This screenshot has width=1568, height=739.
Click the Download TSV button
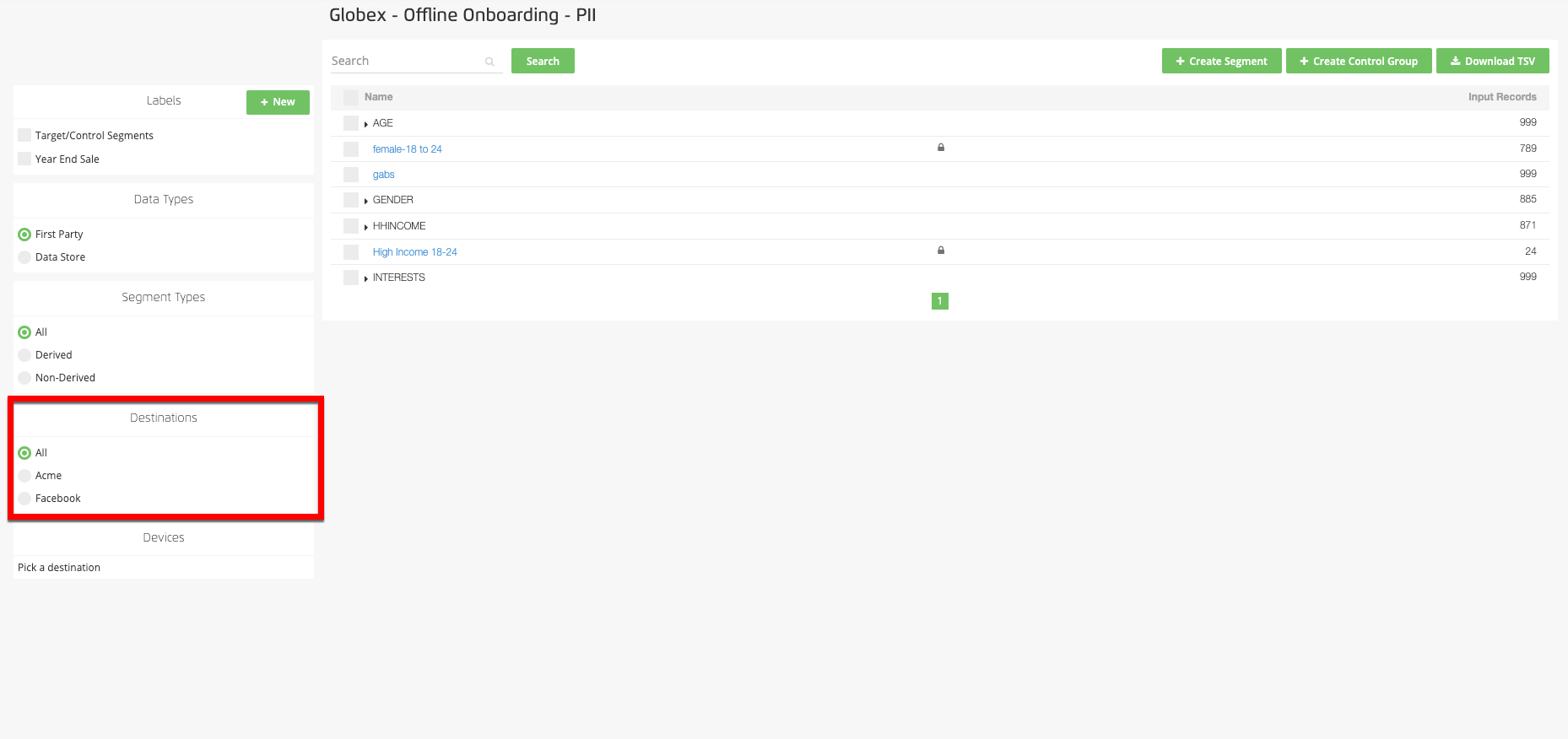[x=1492, y=61]
